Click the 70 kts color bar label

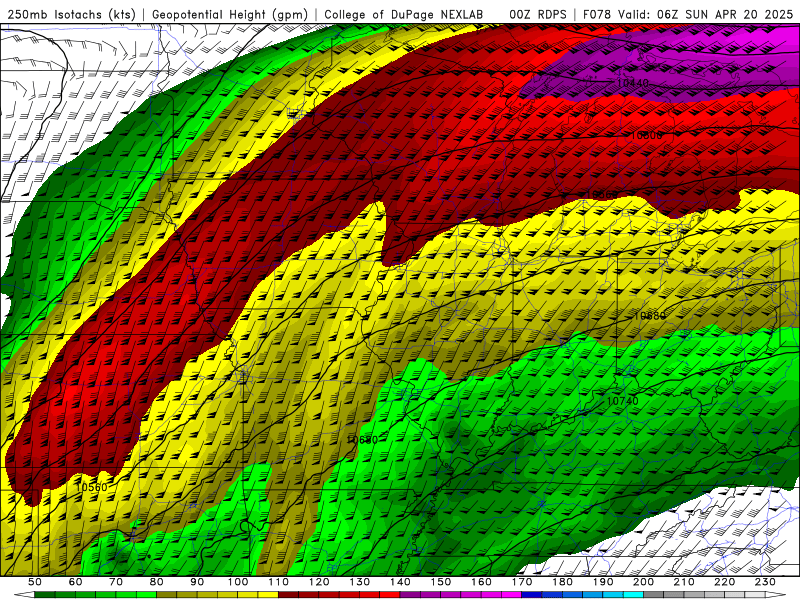point(116,582)
